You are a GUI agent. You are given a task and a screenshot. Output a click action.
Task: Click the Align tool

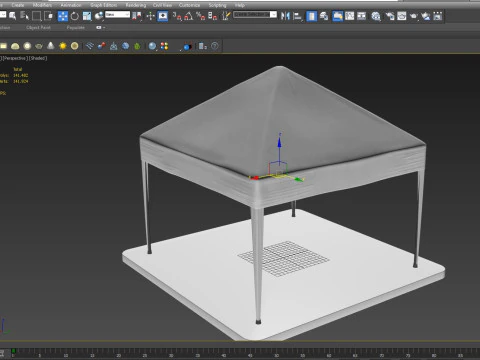pos(297,16)
